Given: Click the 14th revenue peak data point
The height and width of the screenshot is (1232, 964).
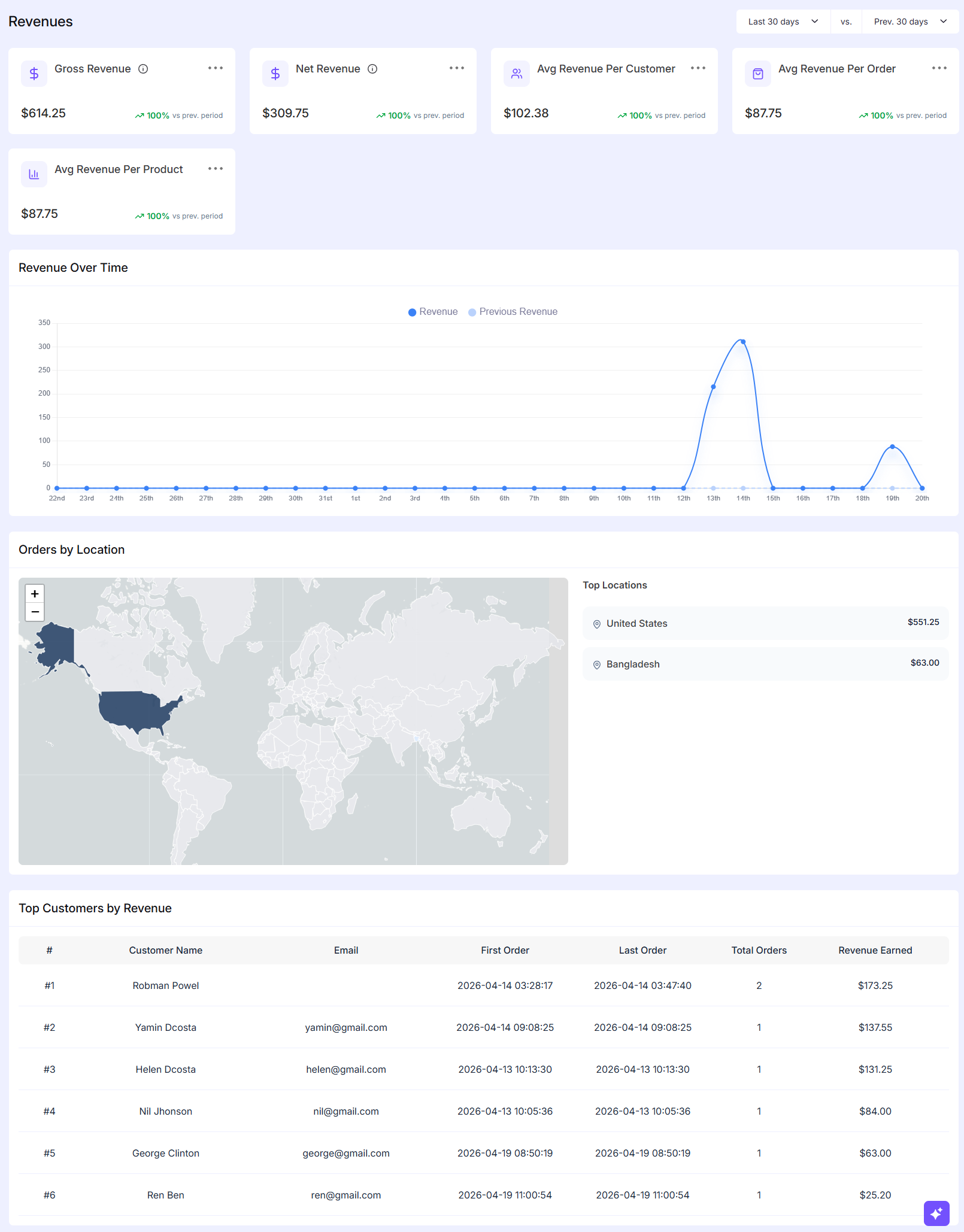Looking at the screenshot, I should (743, 342).
